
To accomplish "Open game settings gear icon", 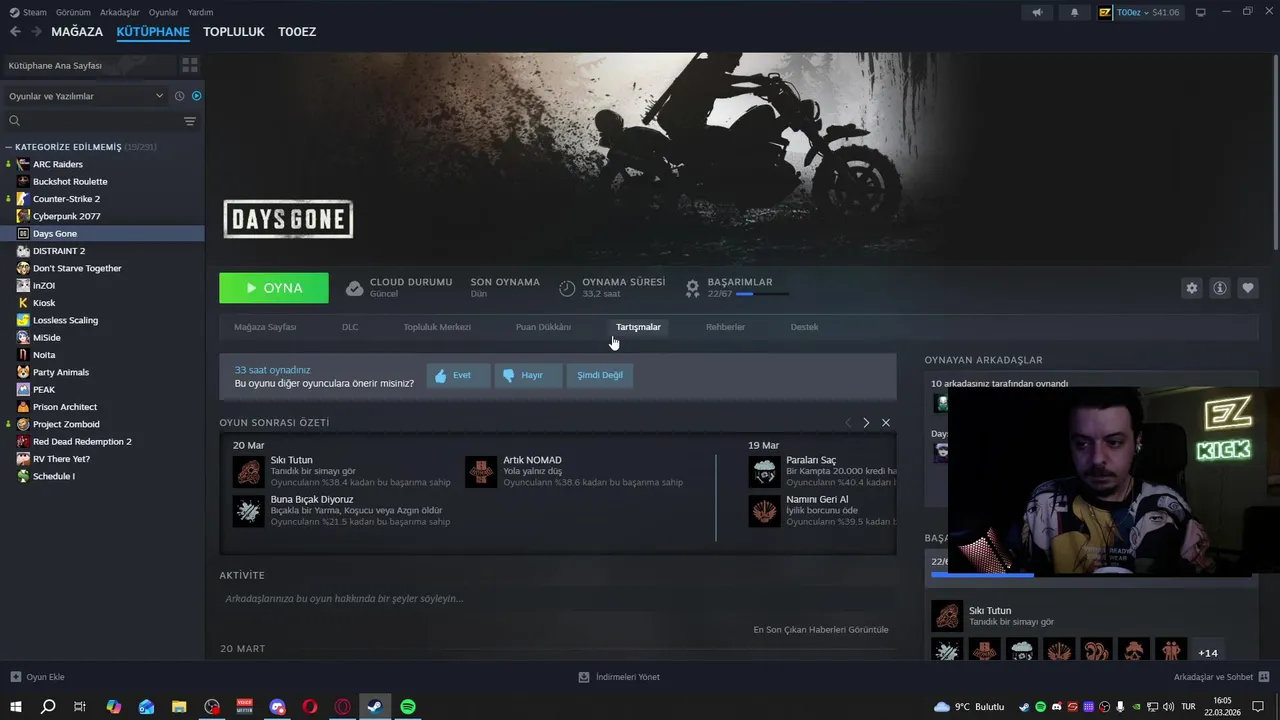I will click(1191, 288).
